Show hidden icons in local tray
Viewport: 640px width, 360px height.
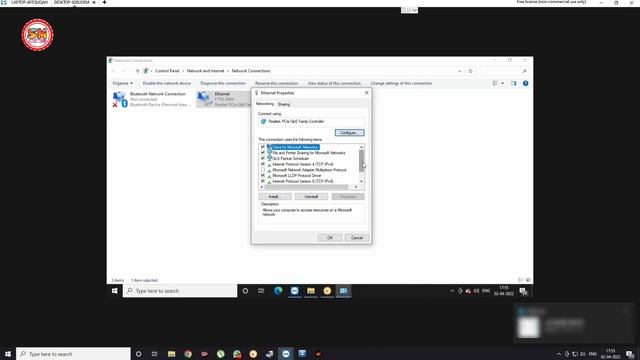click(x=559, y=354)
